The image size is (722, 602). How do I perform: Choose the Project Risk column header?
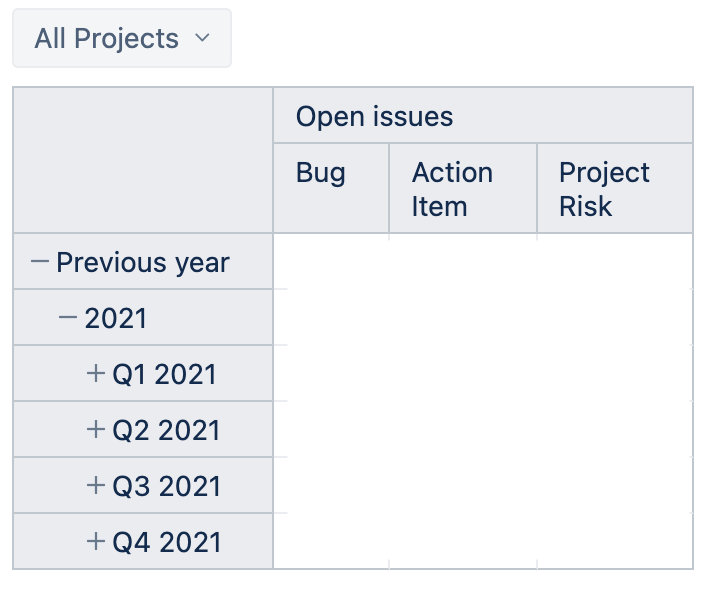click(604, 189)
